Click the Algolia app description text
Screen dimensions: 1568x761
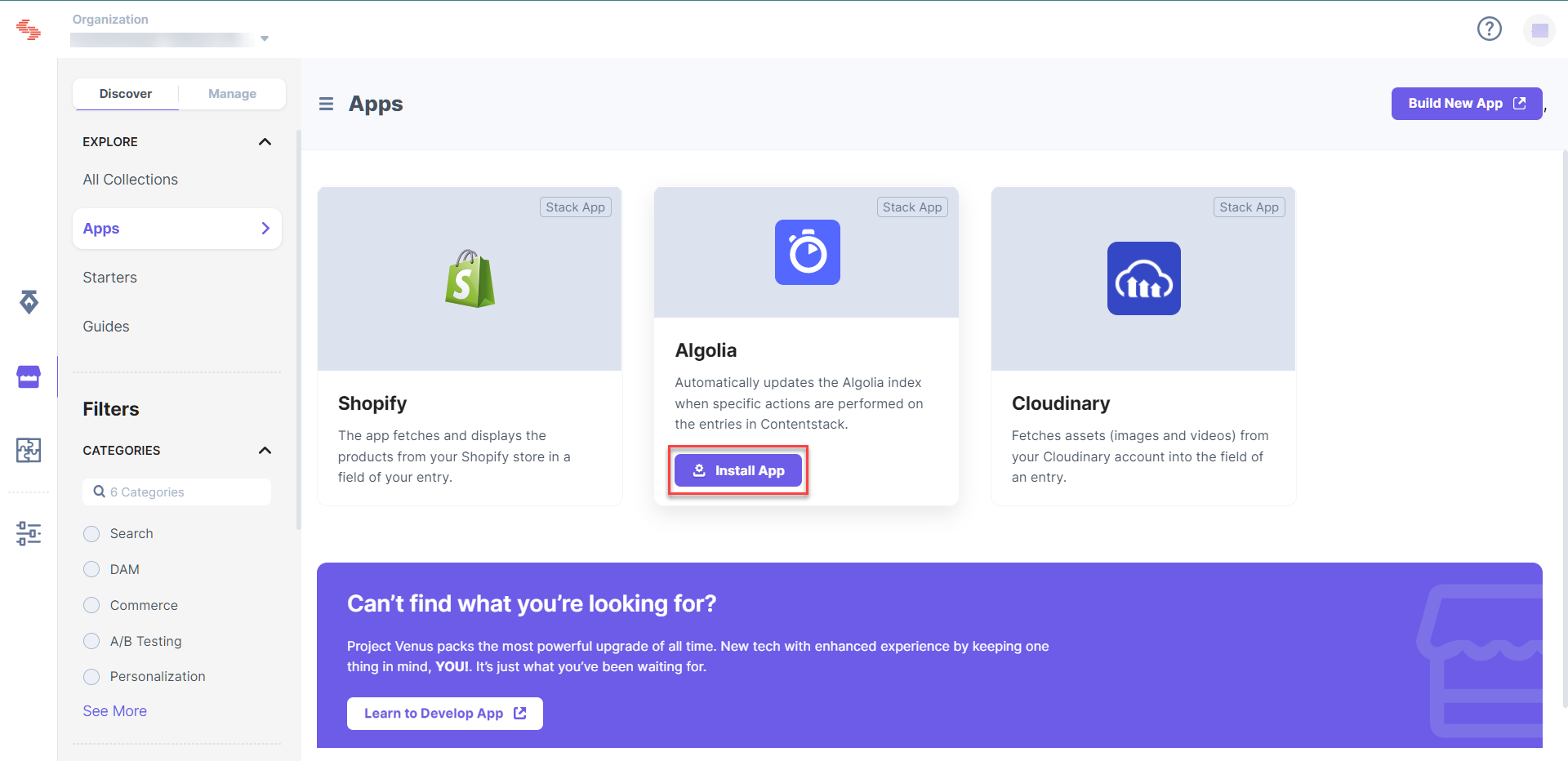tap(799, 403)
